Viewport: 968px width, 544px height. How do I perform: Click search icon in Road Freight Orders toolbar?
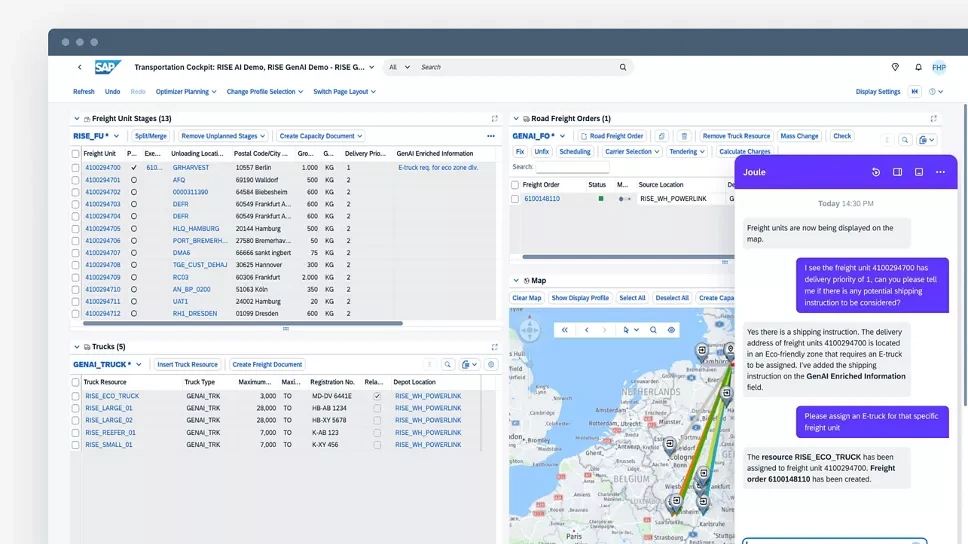(x=905, y=140)
